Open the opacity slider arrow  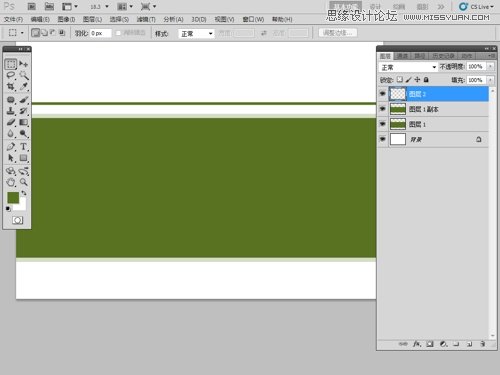click(x=490, y=67)
